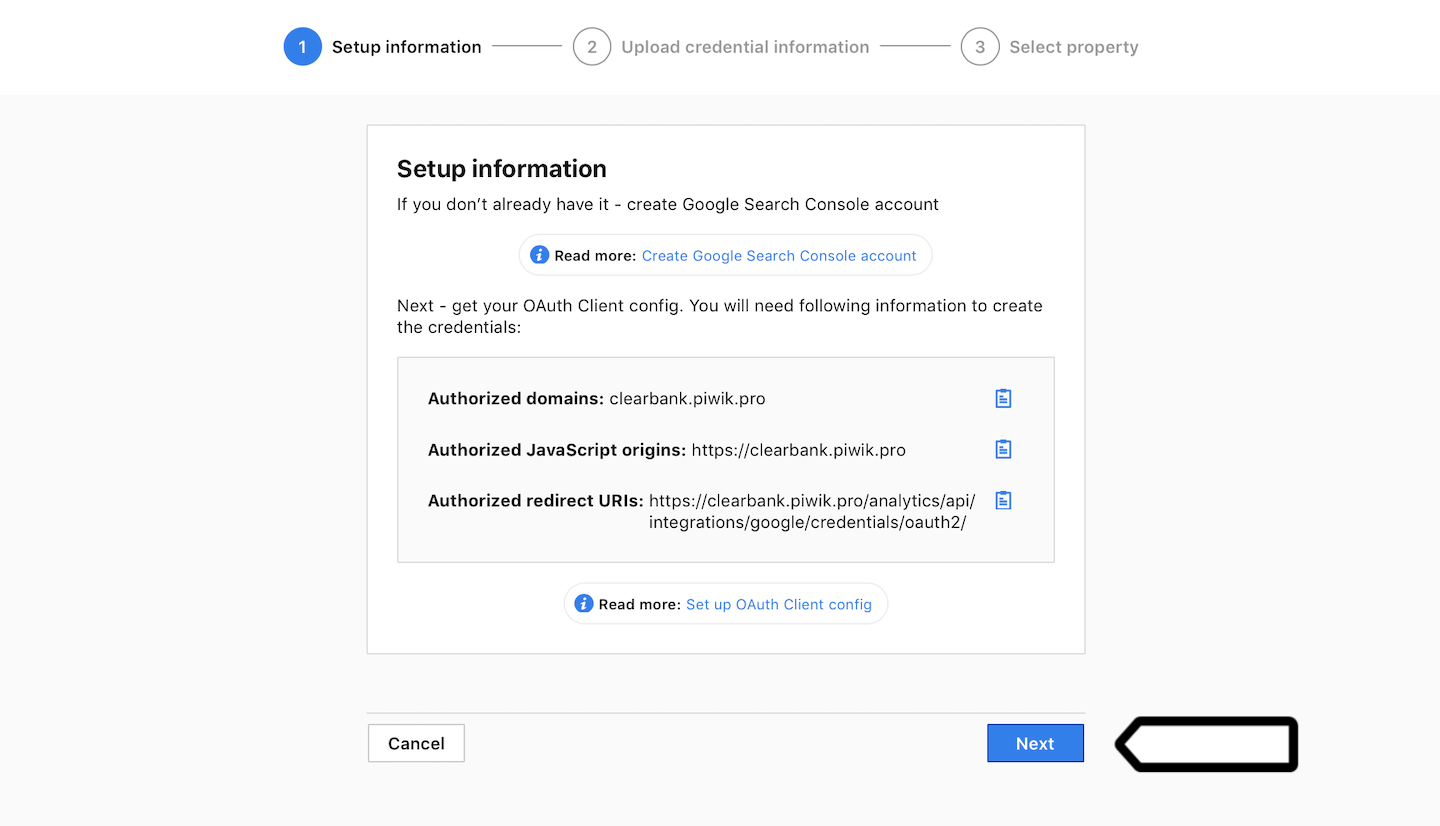Copy the Authorized domains value to clipboard
This screenshot has height=826, width=1440.
point(1003,398)
